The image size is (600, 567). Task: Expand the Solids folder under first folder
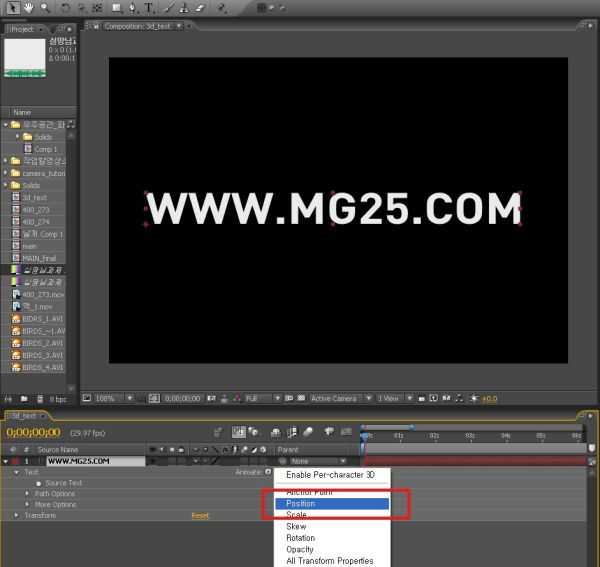tap(17, 137)
